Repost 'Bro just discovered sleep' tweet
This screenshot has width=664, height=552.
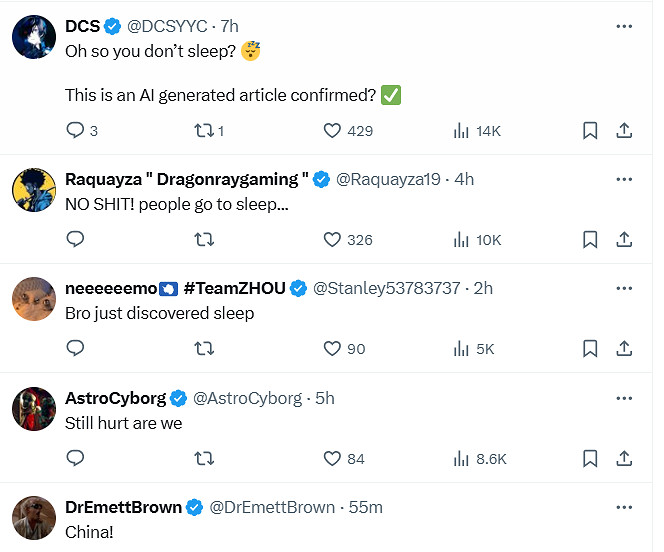pyautogui.click(x=204, y=348)
